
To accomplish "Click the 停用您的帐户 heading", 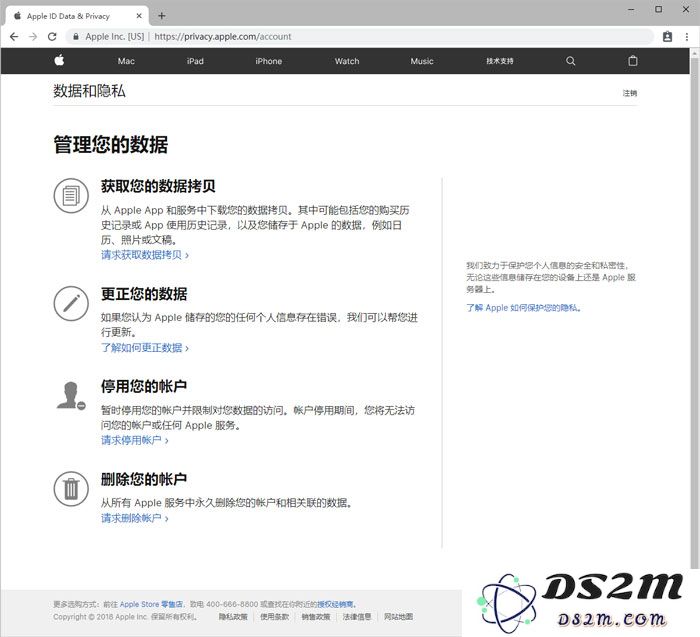I will pos(144,386).
